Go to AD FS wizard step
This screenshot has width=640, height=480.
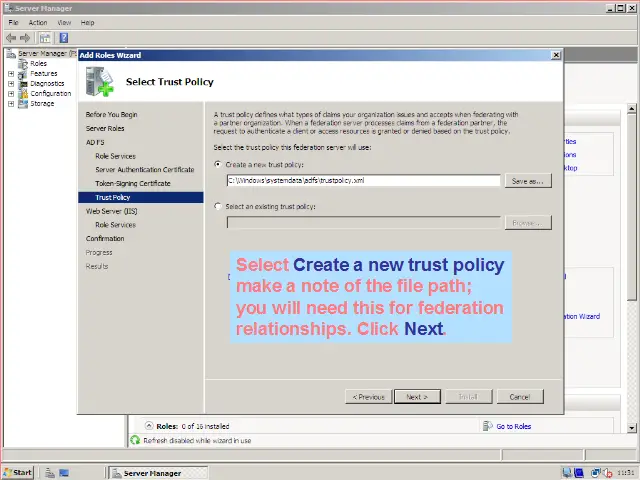[95, 142]
